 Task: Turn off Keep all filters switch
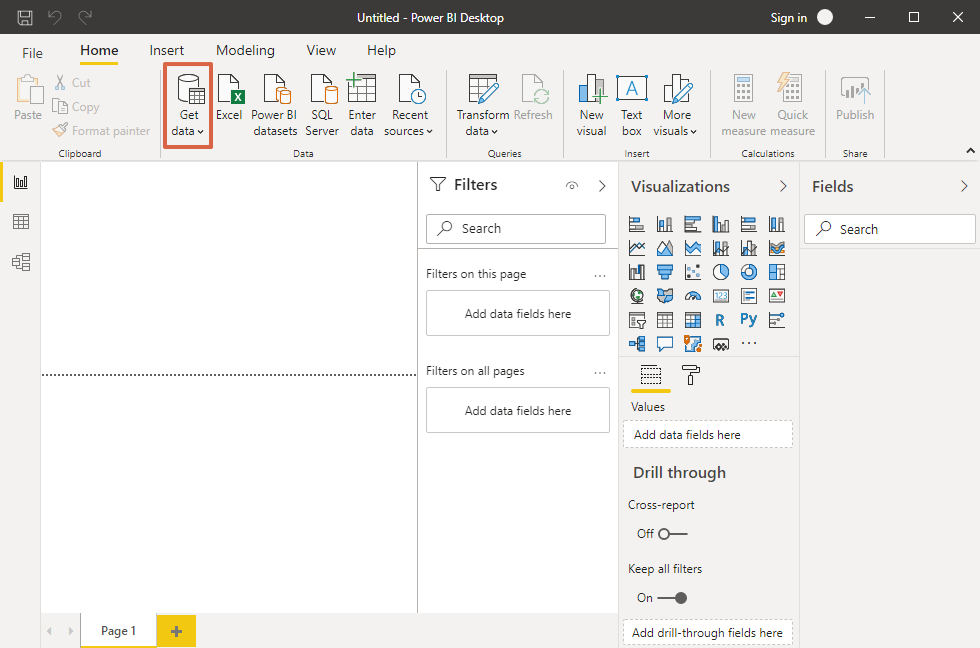672,598
